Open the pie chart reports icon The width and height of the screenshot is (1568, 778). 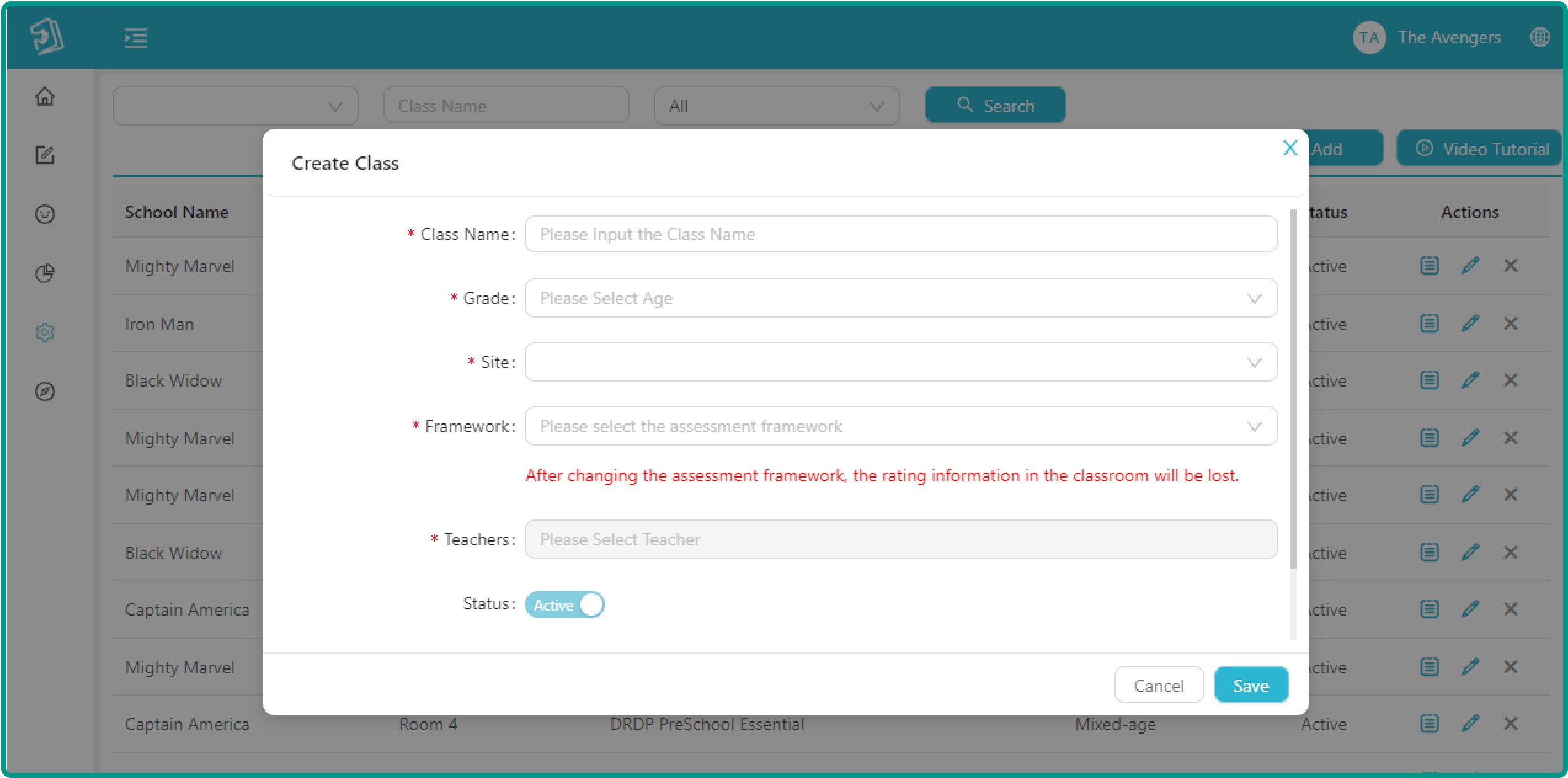point(45,273)
